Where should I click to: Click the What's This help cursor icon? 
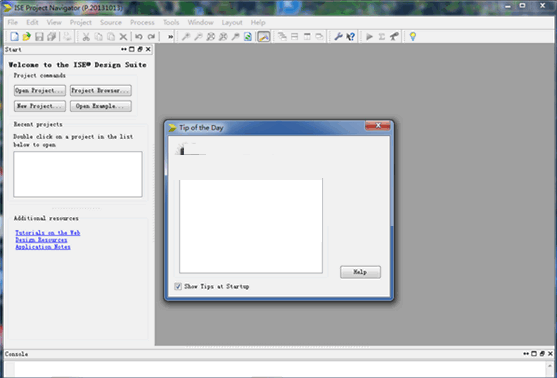pyautogui.click(x=350, y=36)
